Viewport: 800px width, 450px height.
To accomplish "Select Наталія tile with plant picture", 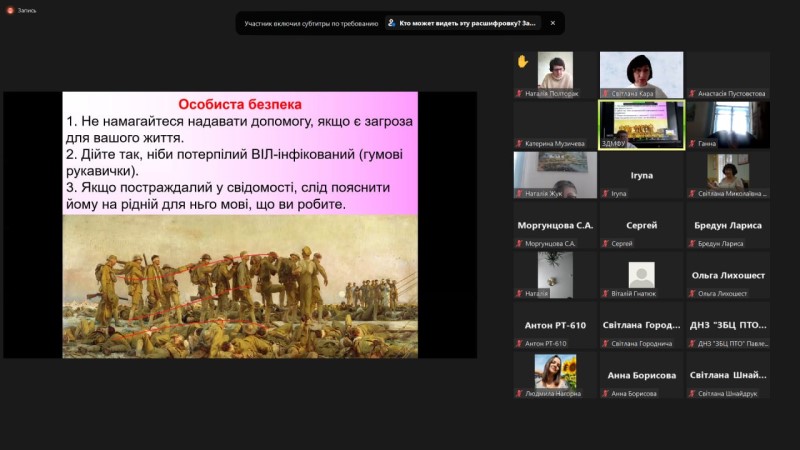I will coord(555,274).
